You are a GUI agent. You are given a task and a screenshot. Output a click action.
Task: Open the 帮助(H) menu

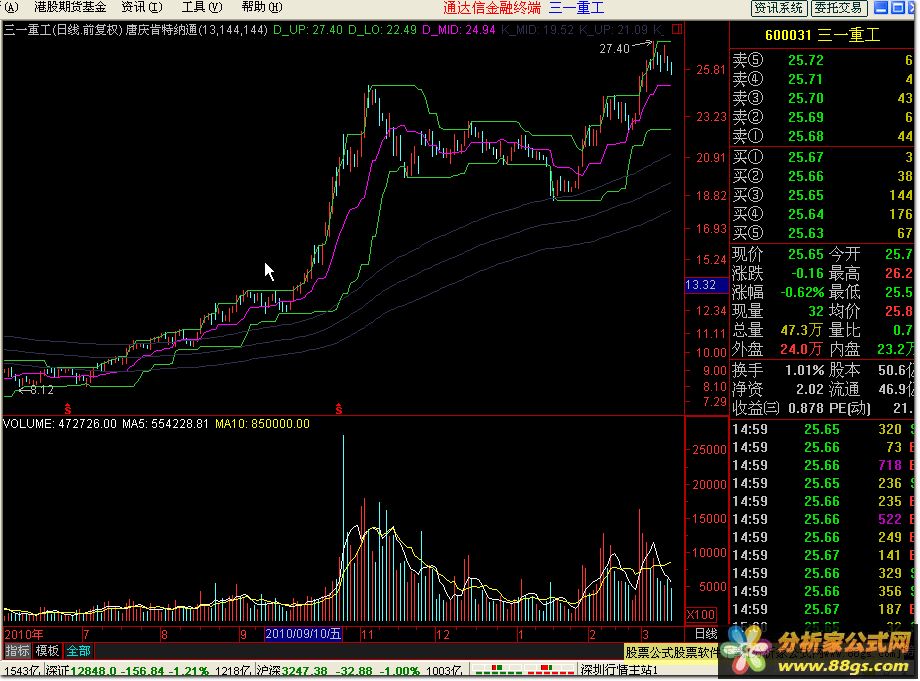coord(262,8)
